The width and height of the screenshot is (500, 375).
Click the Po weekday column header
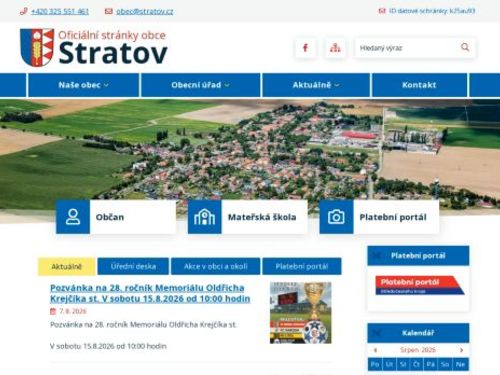tap(375, 364)
